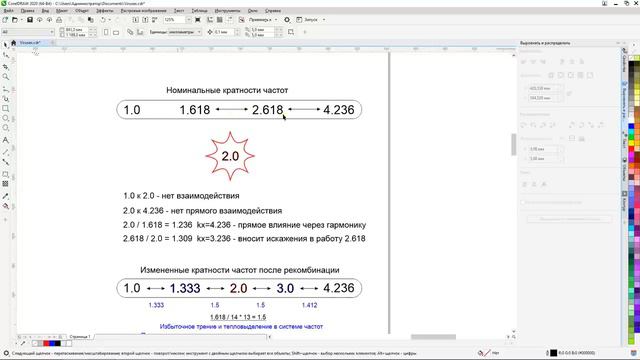Open the Справка menu

click(273, 11)
